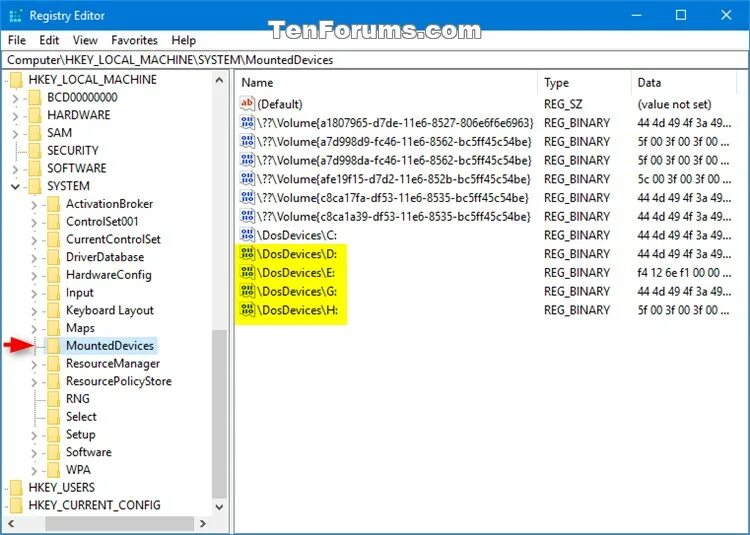Select the RNG folder icon

pos(54,399)
